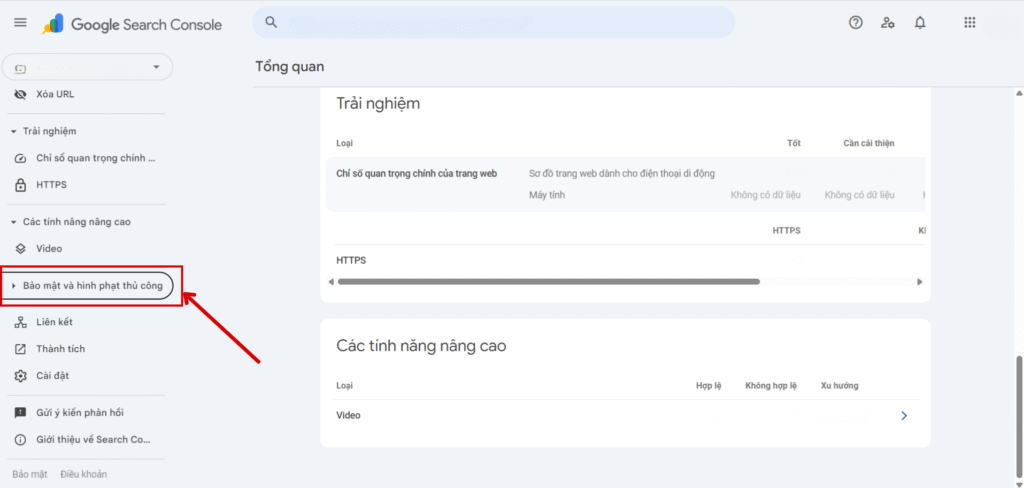Open the Bảo mật footer link
Image resolution: width=1024 pixels, height=488 pixels.
(x=29, y=474)
